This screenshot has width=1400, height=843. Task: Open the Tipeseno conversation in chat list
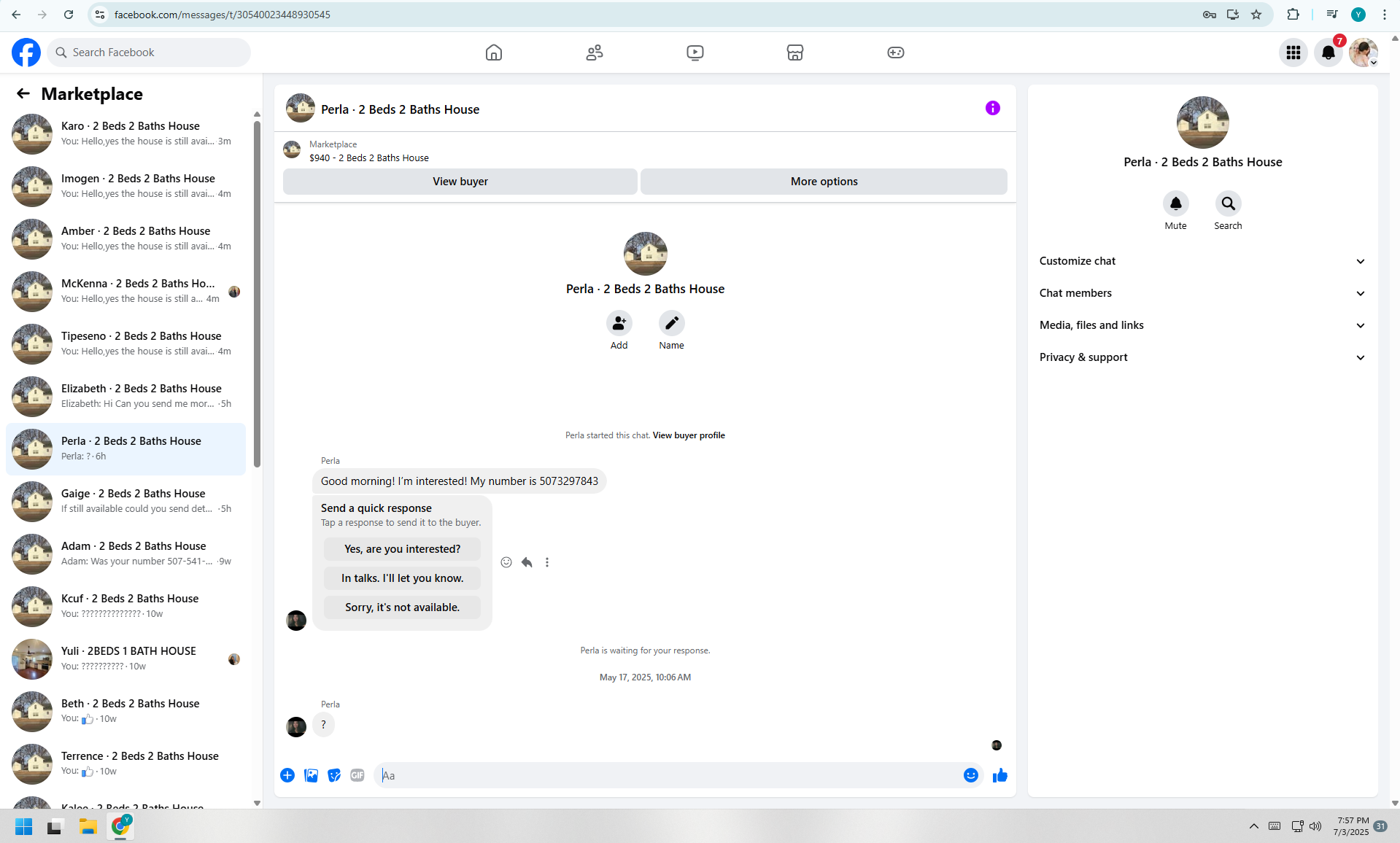125,344
